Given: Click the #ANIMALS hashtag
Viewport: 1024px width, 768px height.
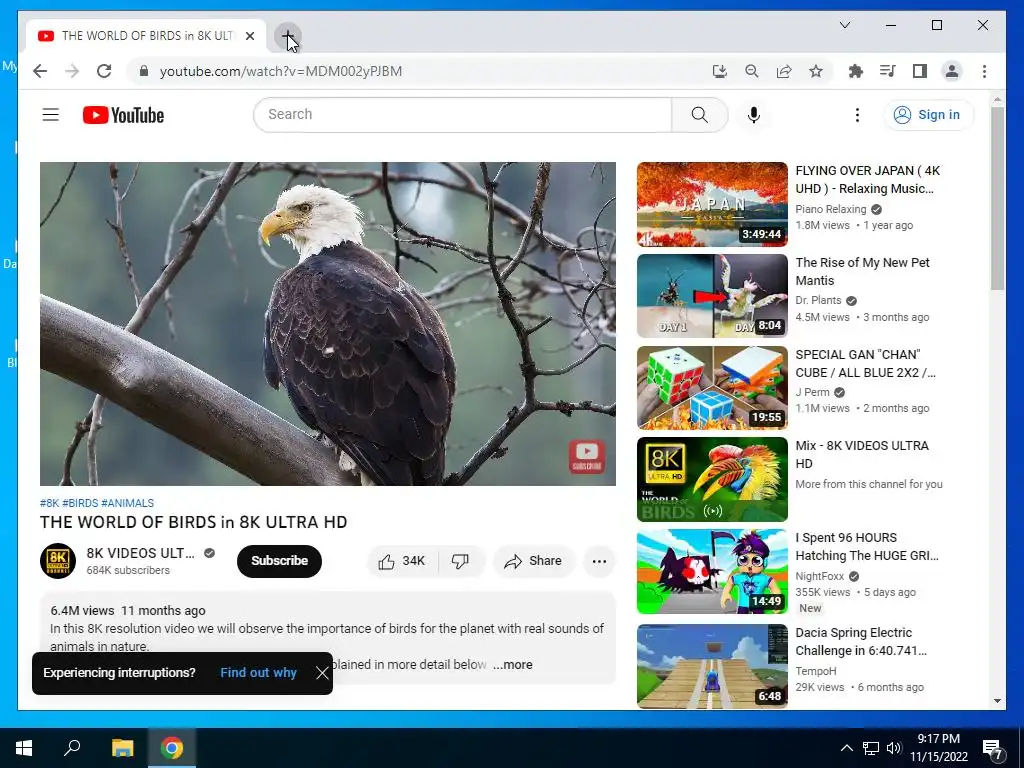Looking at the screenshot, I should click(128, 503).
